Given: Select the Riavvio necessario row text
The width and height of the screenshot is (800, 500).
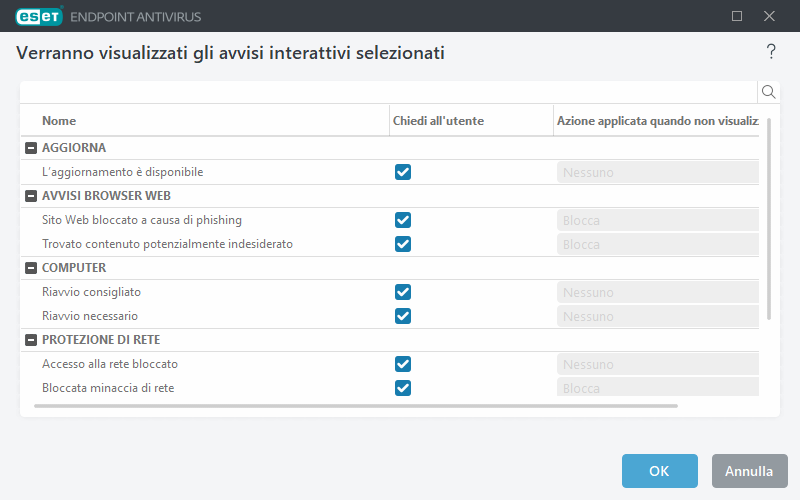Looking at the screenshot, I should pos(90,316).
